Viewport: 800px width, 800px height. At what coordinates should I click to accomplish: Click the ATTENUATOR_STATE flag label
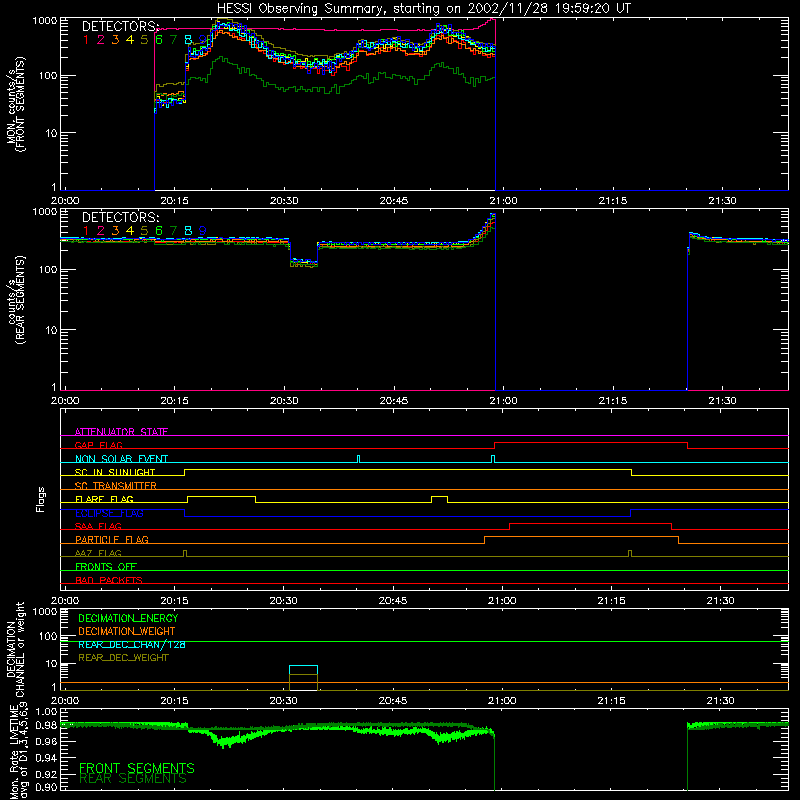[x=121, y=432]
